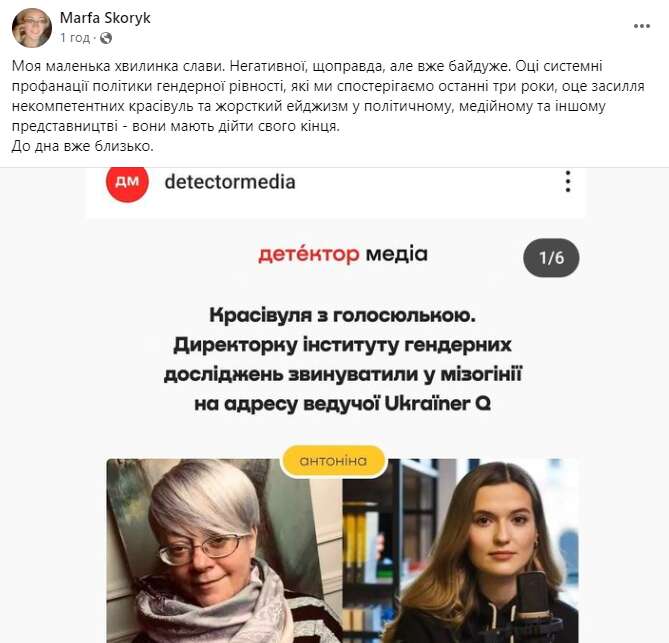Click the headline word 'мізогінії'

[481, 374]
